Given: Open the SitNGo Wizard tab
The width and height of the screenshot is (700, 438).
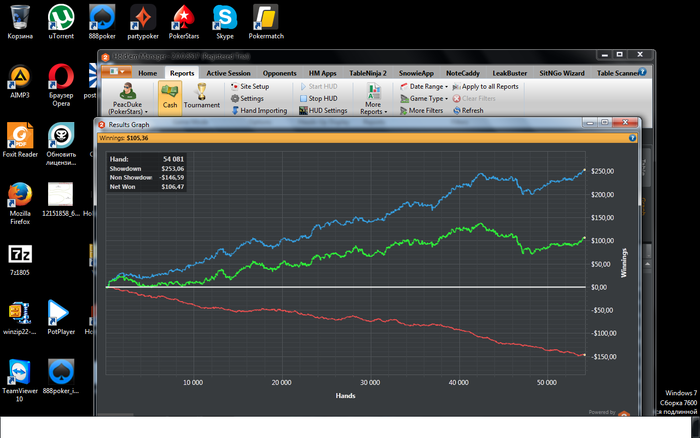Looking at the screenshot, I should point(562,73).
